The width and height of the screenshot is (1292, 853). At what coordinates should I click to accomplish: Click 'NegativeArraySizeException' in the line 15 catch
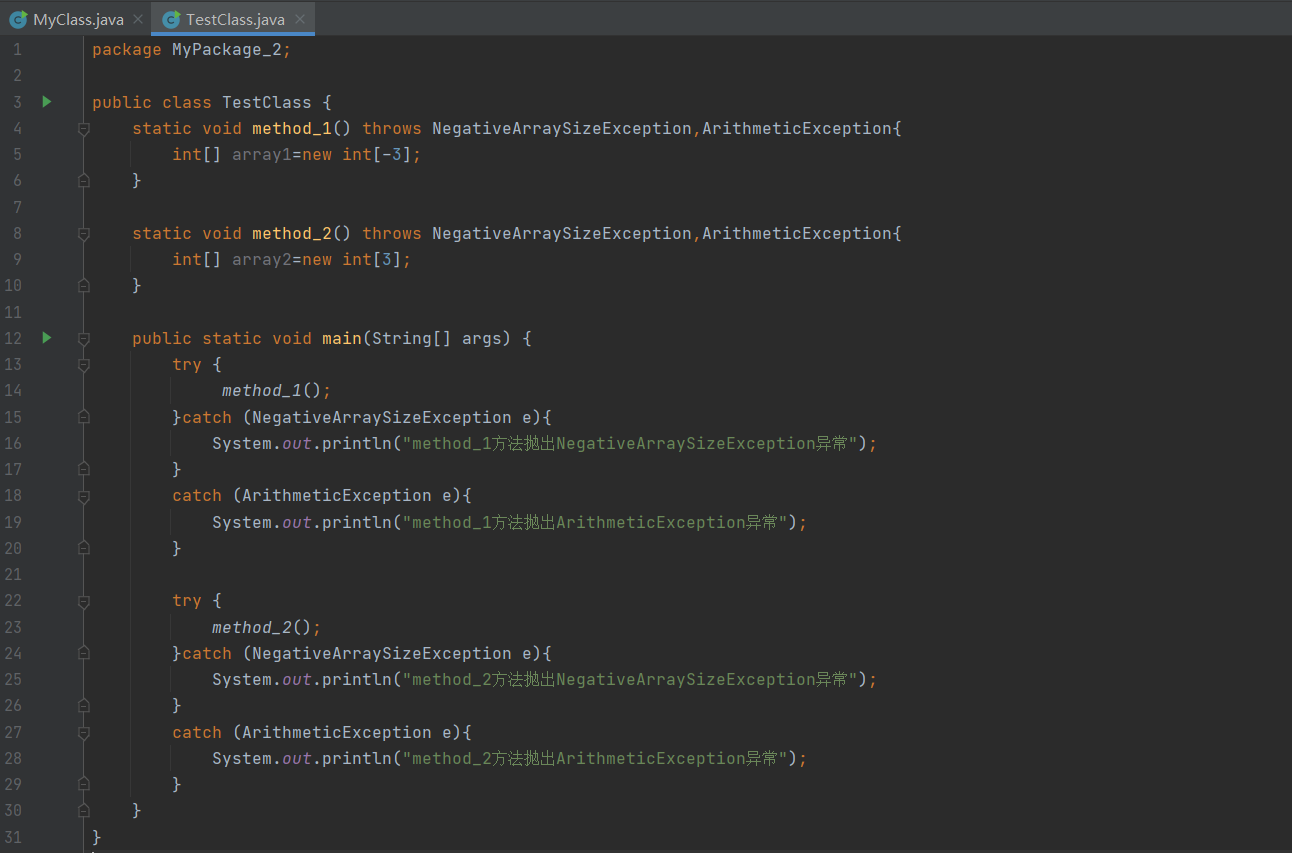[382, 417]
